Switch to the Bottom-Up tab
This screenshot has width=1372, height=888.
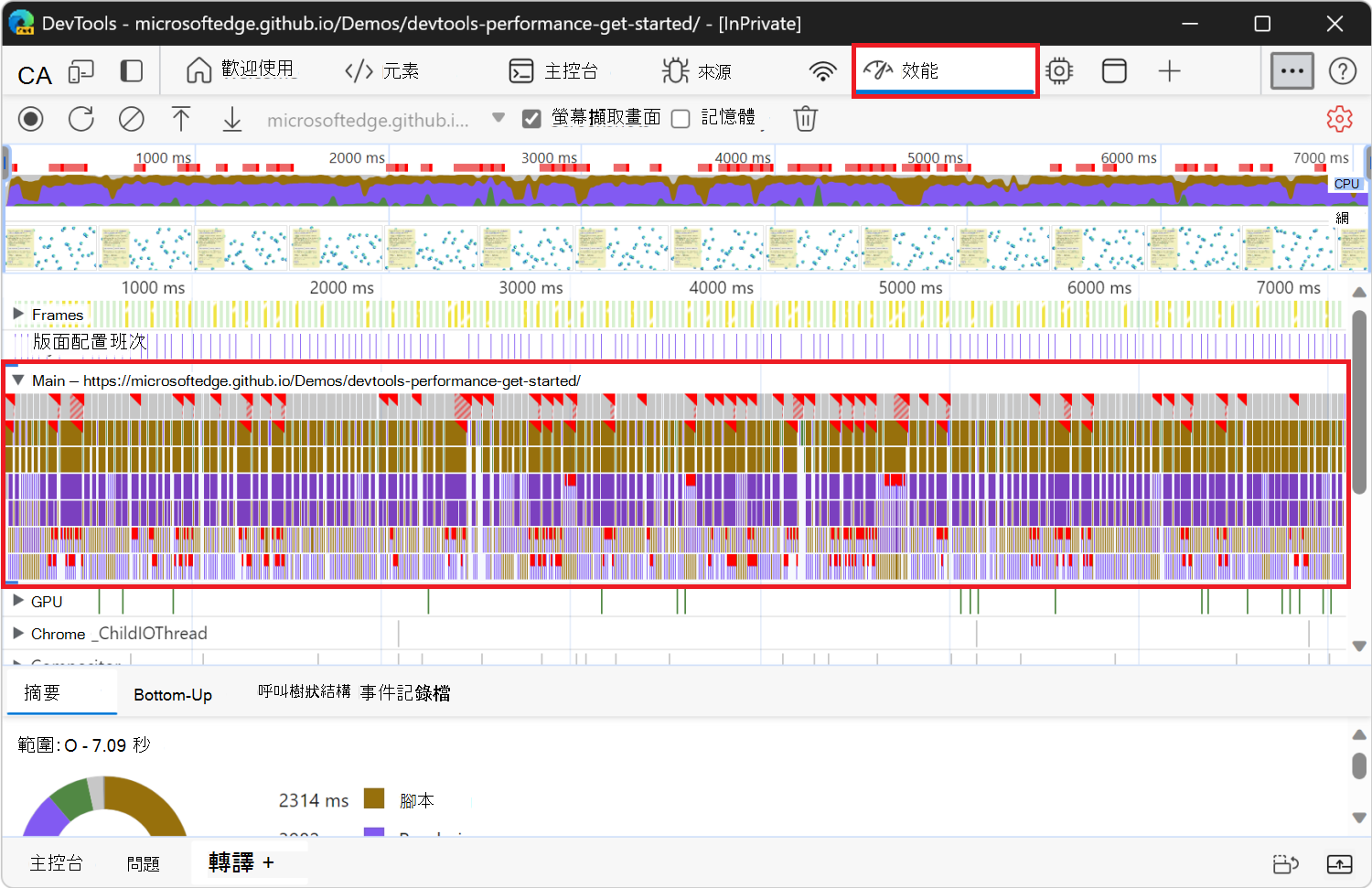[x=173, y=694]
